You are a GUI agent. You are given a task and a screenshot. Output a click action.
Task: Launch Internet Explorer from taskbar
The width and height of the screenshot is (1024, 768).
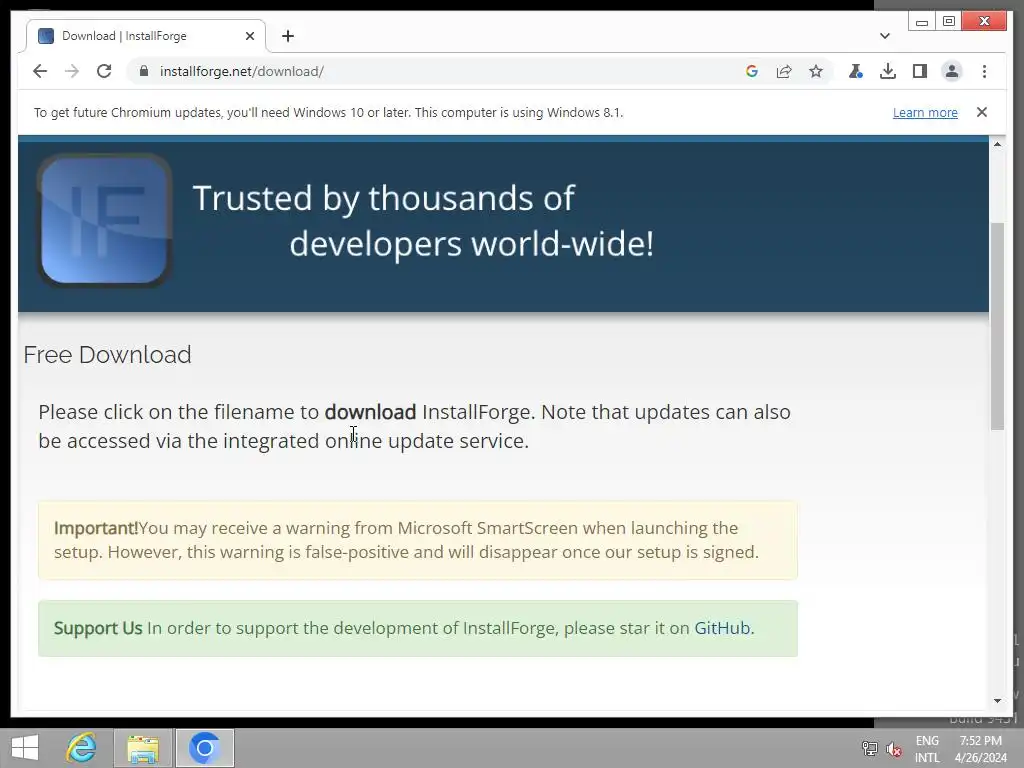pyautogui.click(x=82, y=748)
